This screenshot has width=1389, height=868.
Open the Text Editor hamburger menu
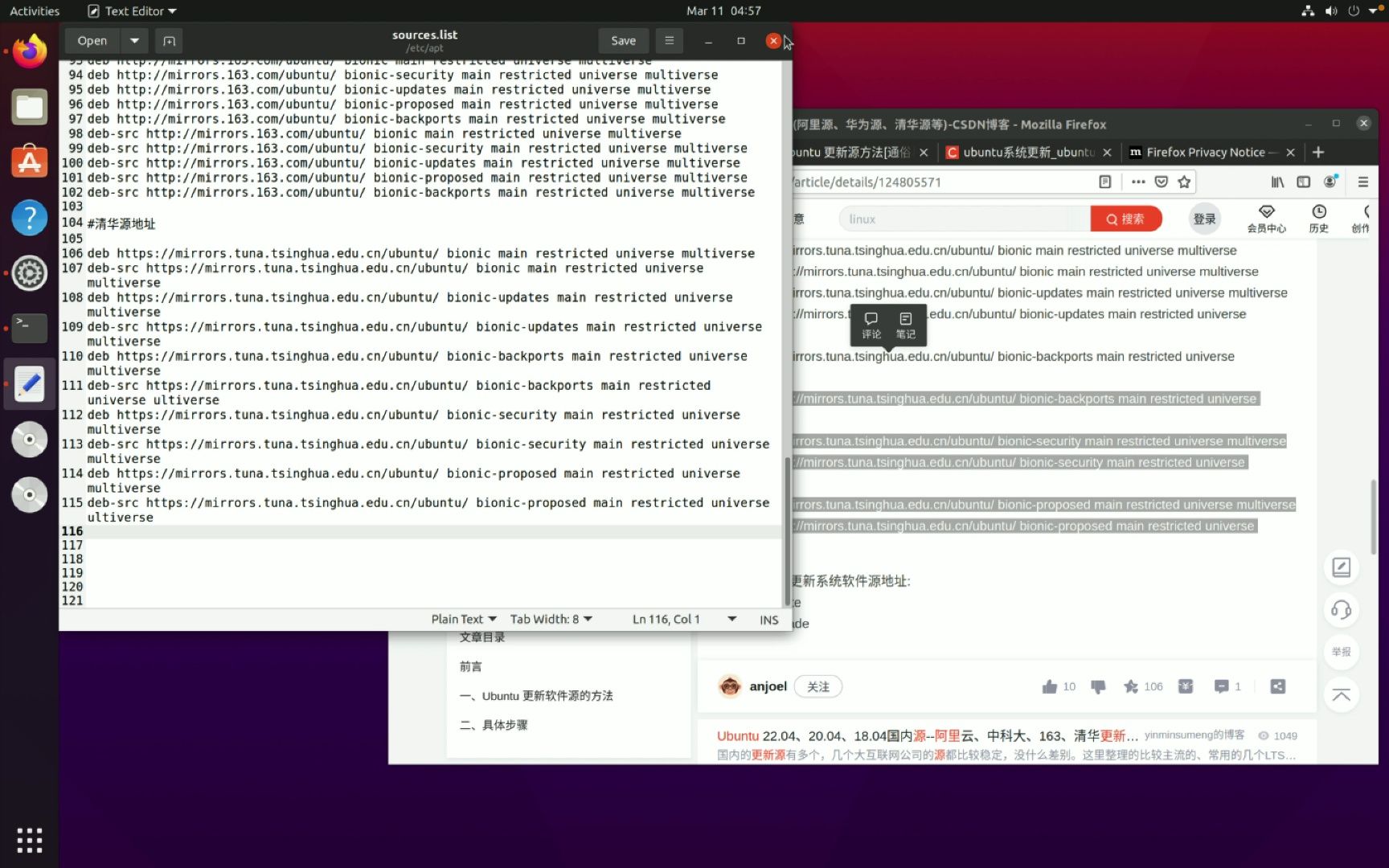click(669, 40)
